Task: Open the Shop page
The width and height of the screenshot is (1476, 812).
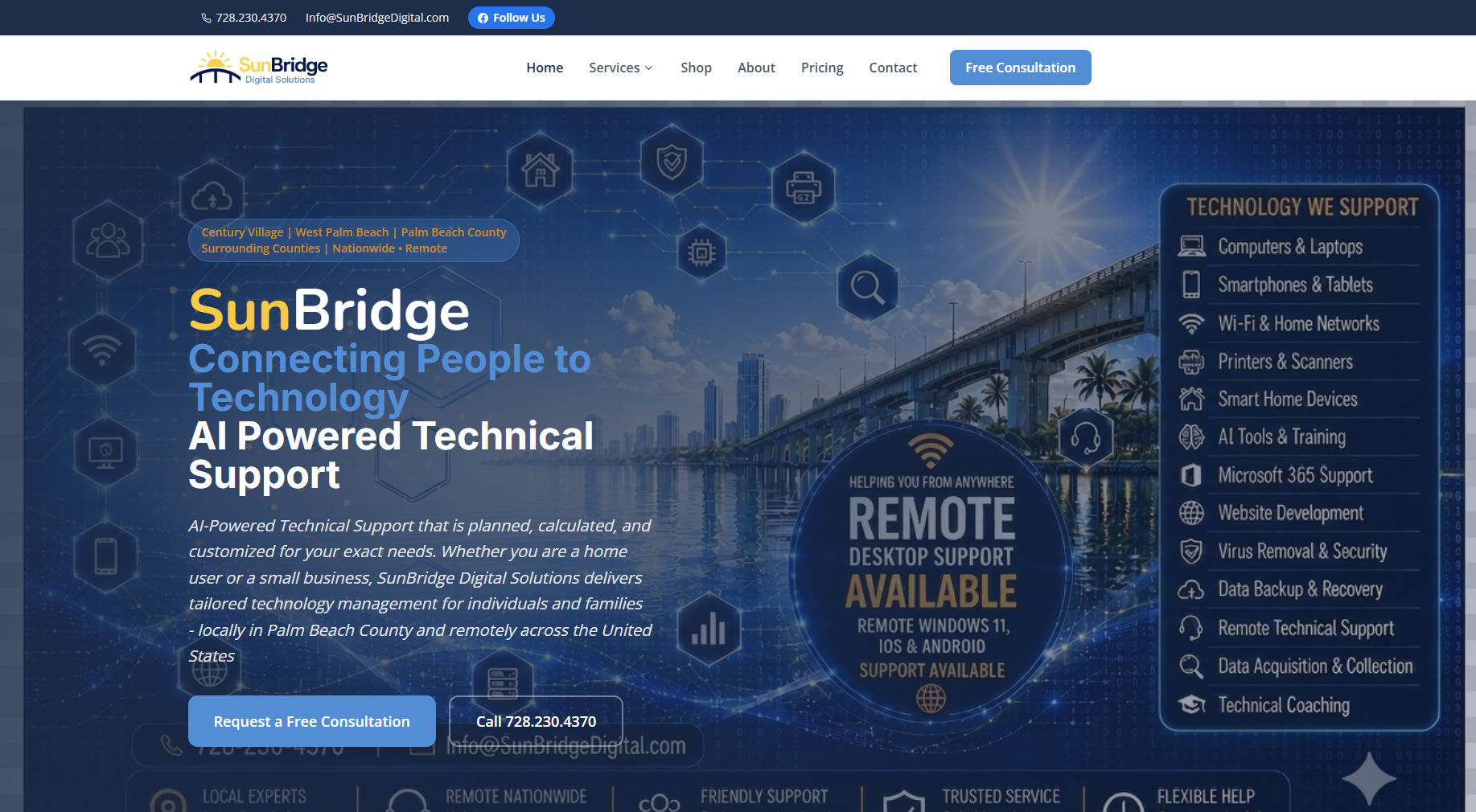Action: (x=696, y=68)
